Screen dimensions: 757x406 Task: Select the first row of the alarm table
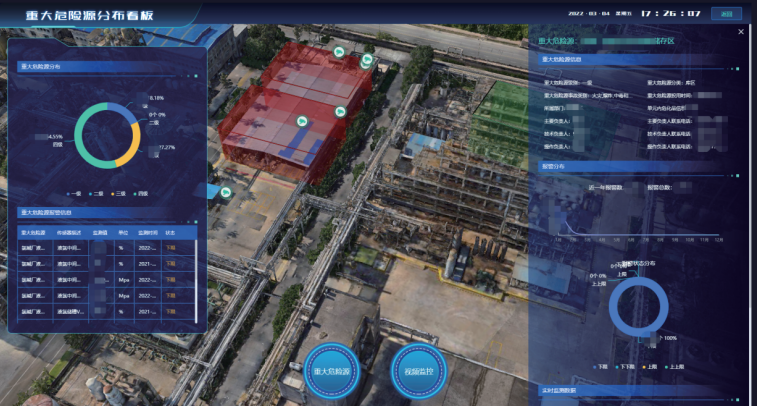pos(100,247)
